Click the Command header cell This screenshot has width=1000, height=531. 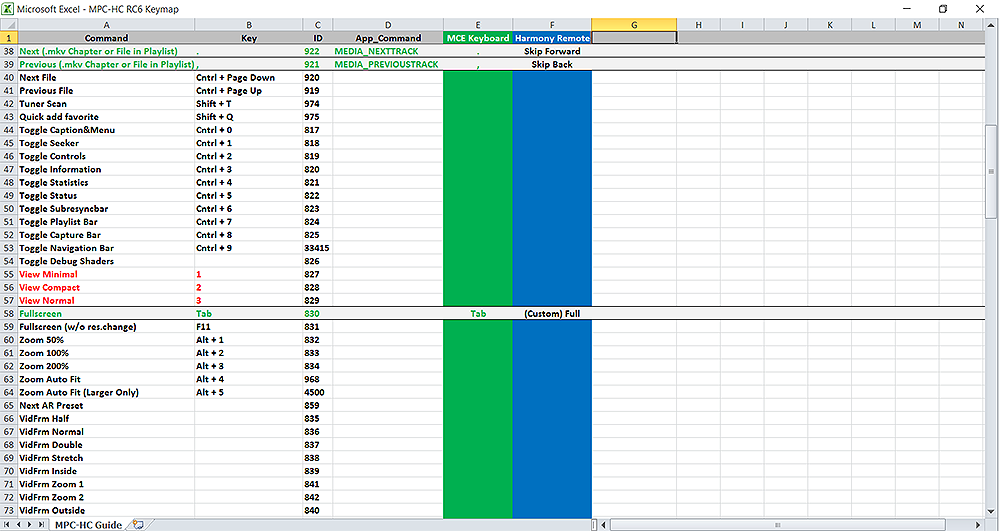coord(106,38)
